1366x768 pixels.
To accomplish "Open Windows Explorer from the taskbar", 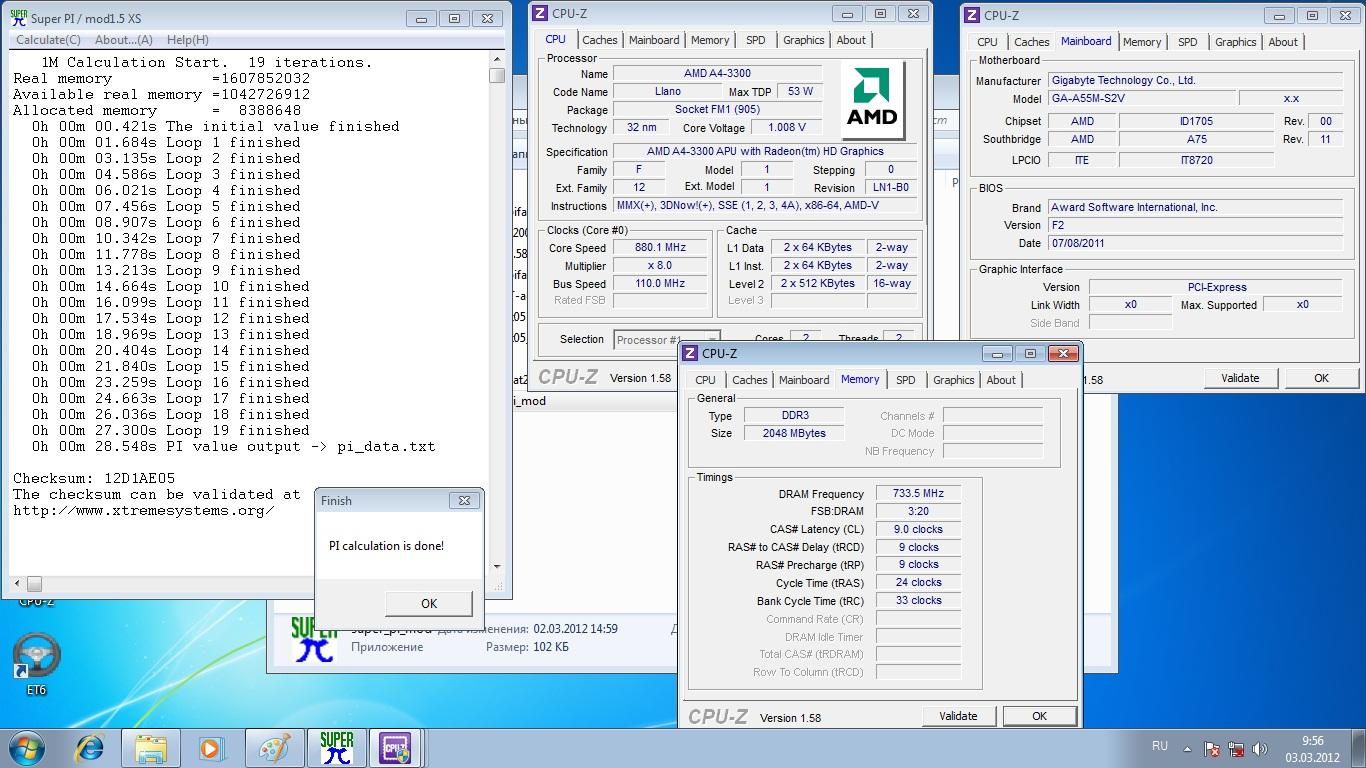I will pos(151,747).
